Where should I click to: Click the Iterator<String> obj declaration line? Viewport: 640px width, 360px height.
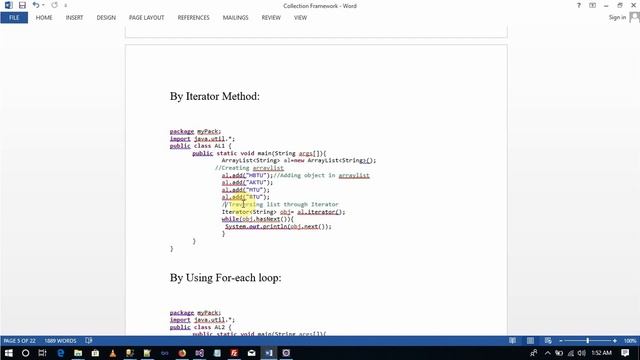pos(283,212)
